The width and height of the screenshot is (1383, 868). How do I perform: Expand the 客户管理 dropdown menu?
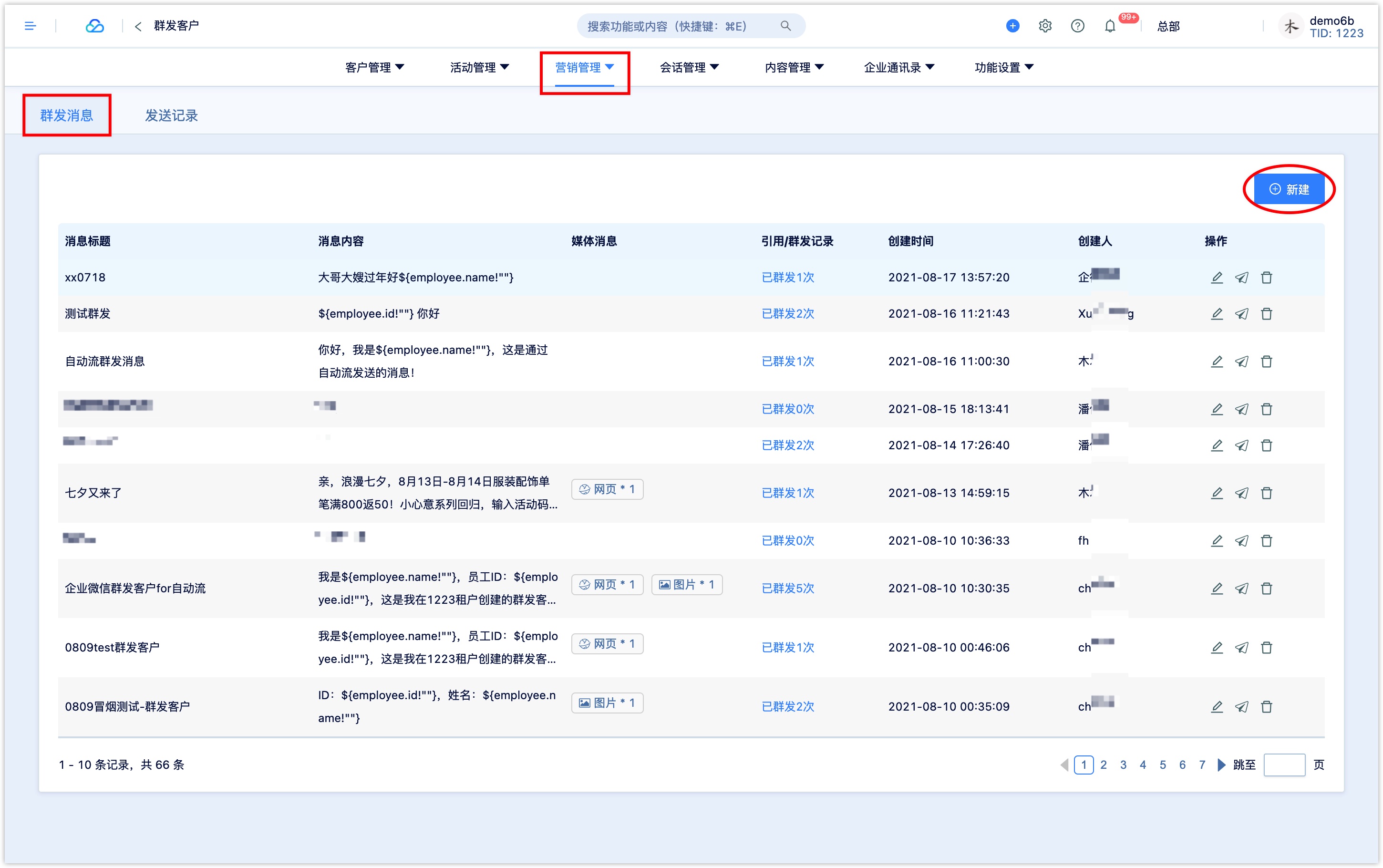pos(374,67)
